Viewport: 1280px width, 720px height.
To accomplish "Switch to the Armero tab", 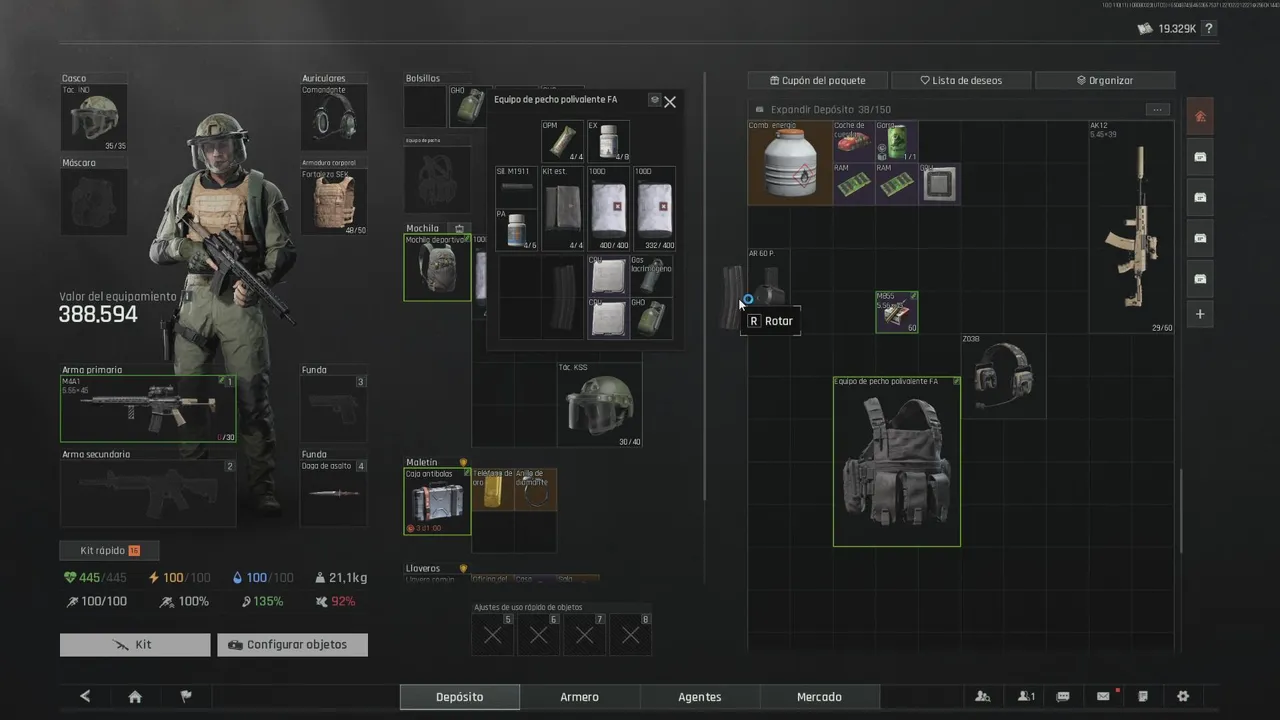I will pyautogui.click(x=580, y=697).
